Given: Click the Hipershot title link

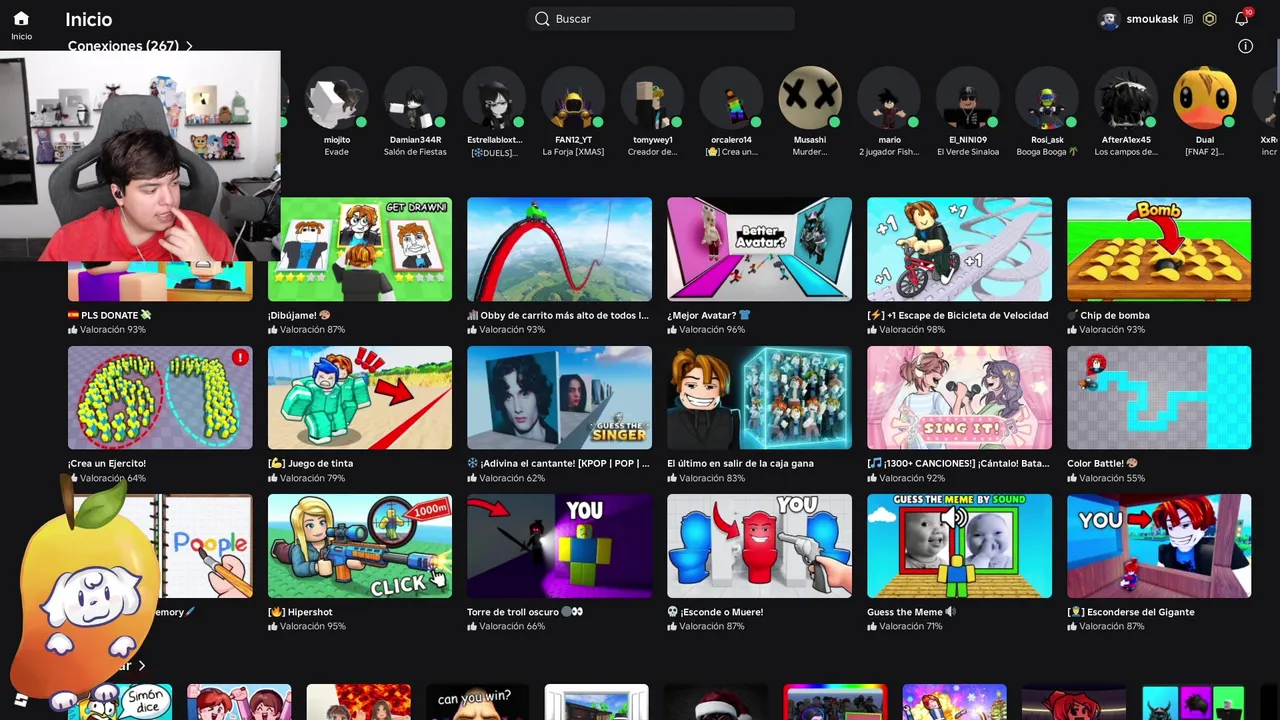Looking at the screenshot, I should pyautogui.click(x=300, y=612).
